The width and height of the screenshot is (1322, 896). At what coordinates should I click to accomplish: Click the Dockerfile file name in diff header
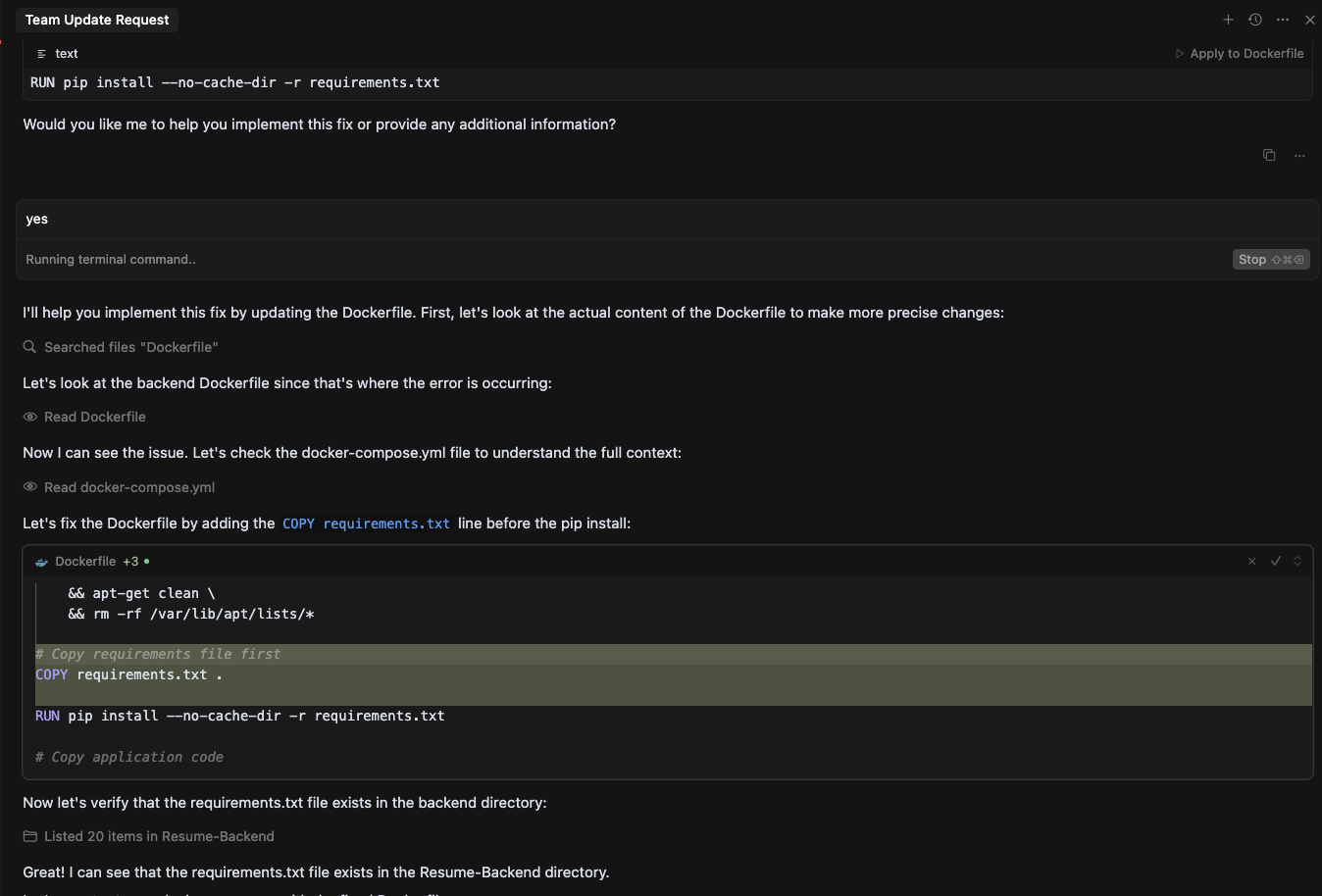85,562
